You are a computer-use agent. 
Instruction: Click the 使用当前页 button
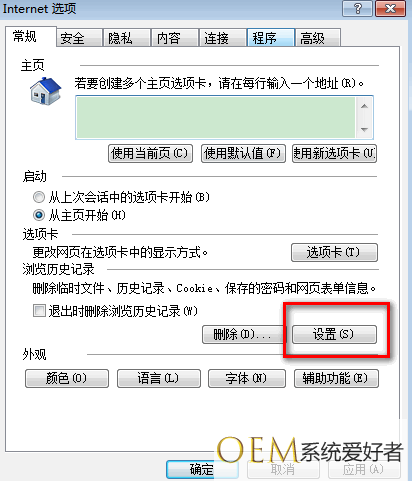150,153
